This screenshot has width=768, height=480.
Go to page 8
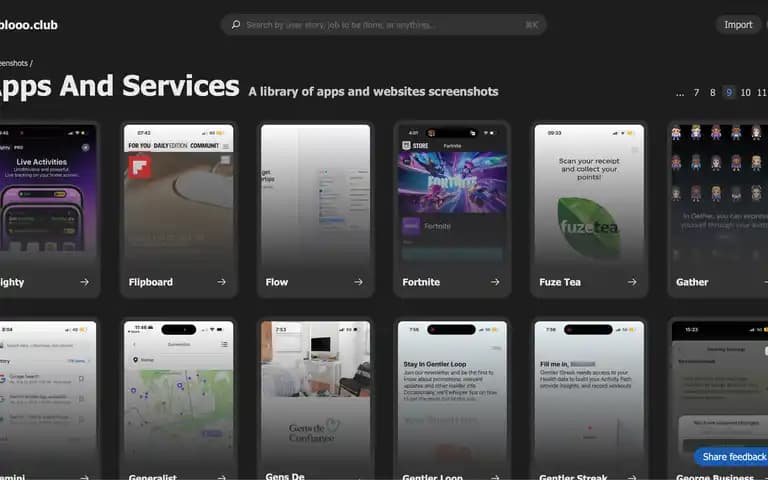[713, 93]
